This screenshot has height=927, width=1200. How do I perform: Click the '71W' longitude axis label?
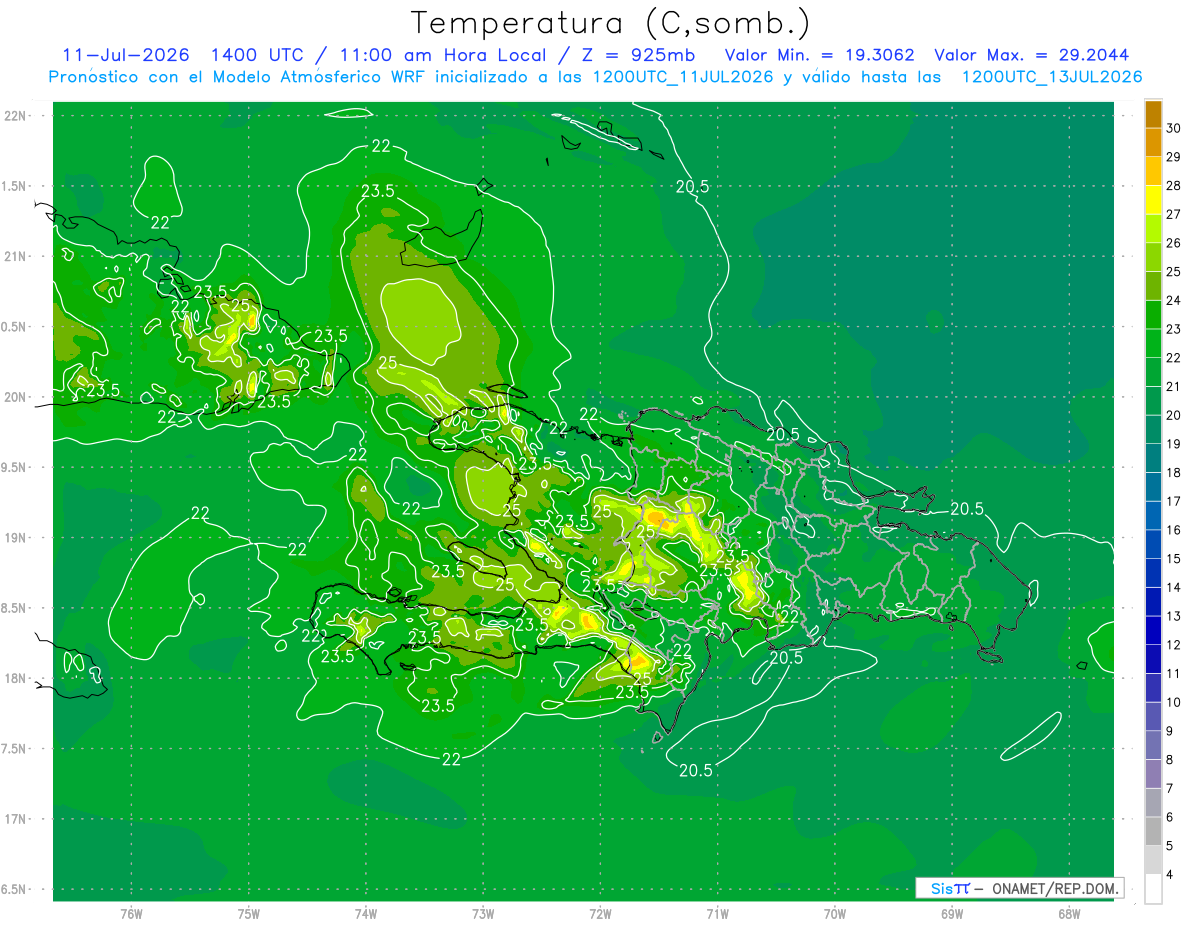(x=718, y=913)
